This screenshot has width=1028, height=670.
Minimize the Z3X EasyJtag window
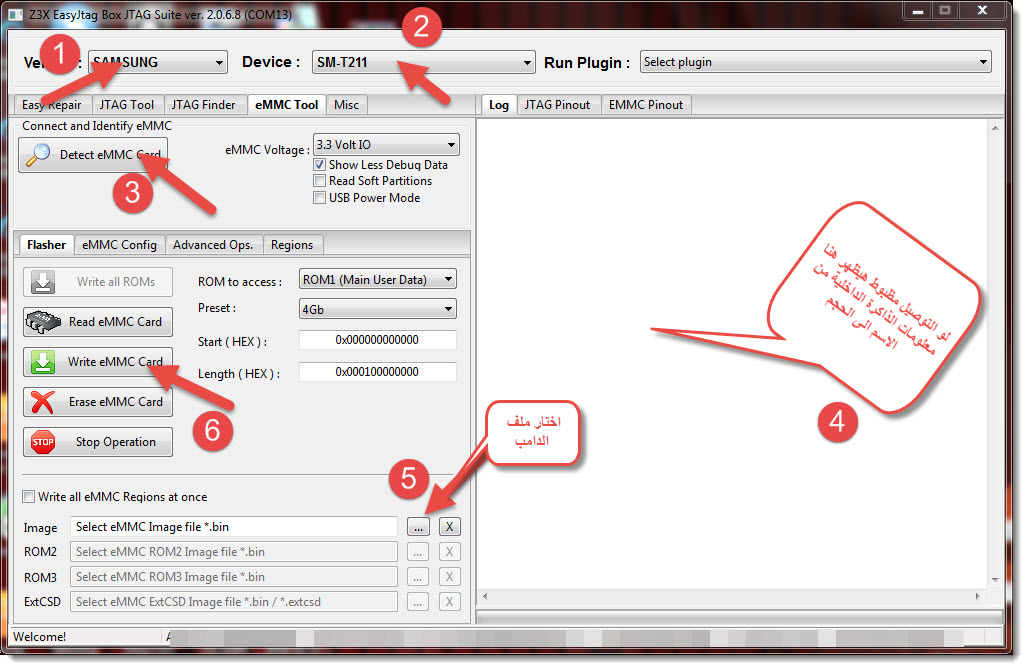pos(918,10)
